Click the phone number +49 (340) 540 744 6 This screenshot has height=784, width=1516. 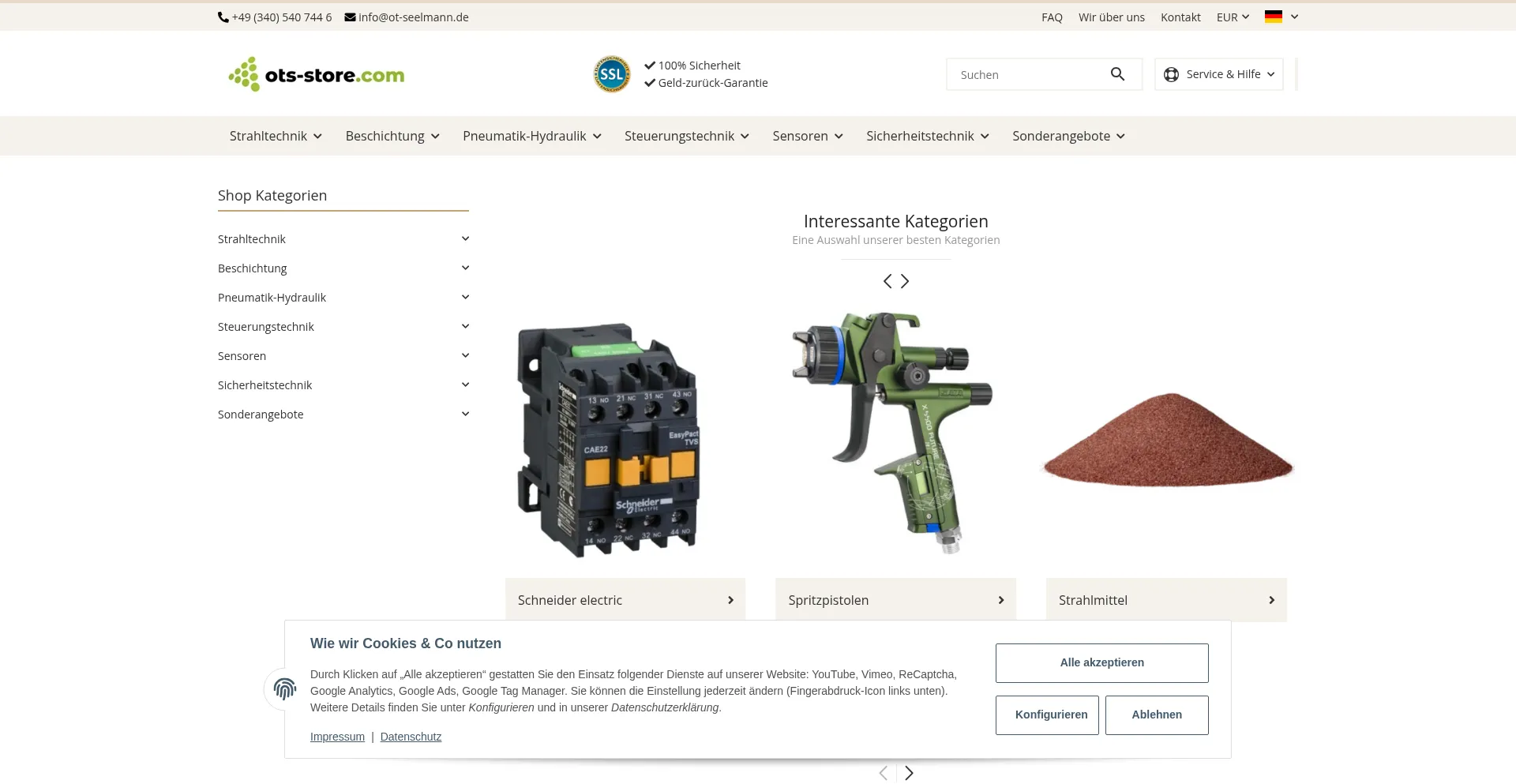[x=275, y=17]
